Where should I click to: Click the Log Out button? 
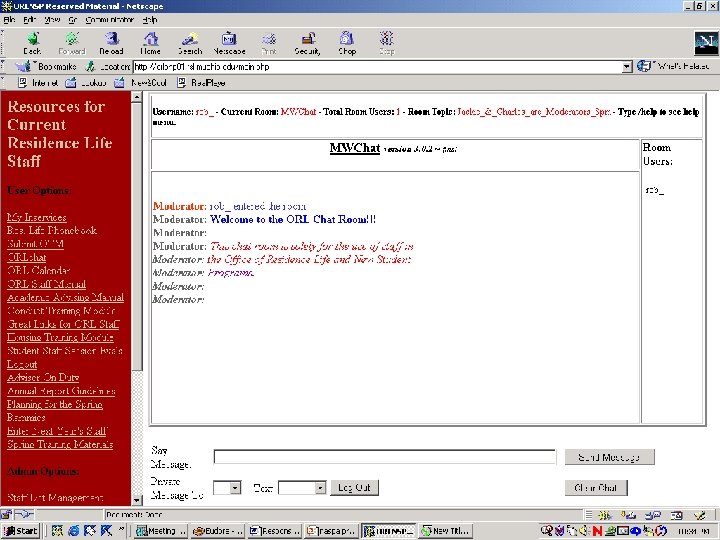point(354,488)
